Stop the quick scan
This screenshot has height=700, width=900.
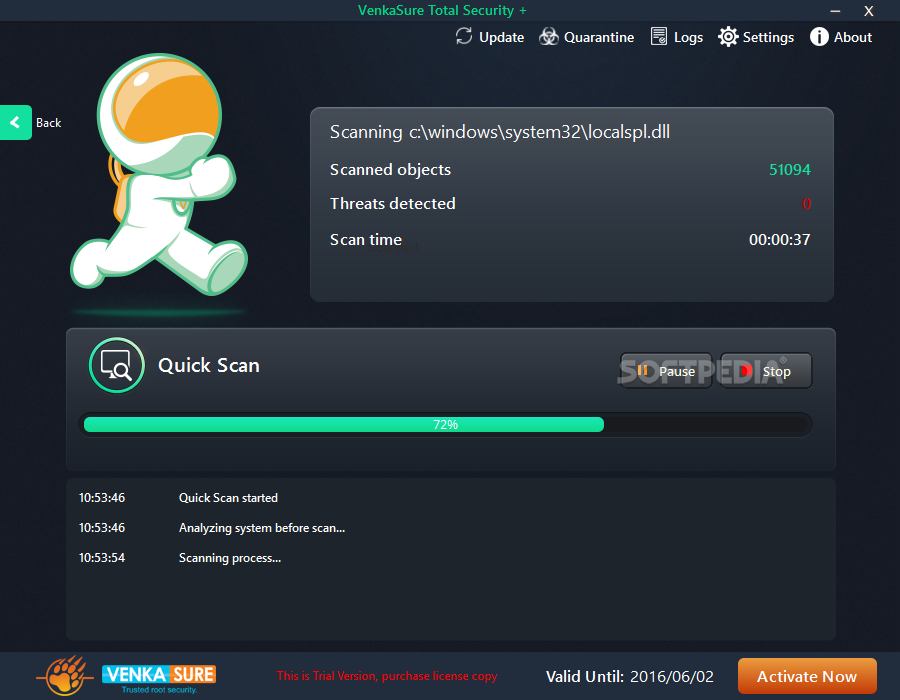pos(766,371)
